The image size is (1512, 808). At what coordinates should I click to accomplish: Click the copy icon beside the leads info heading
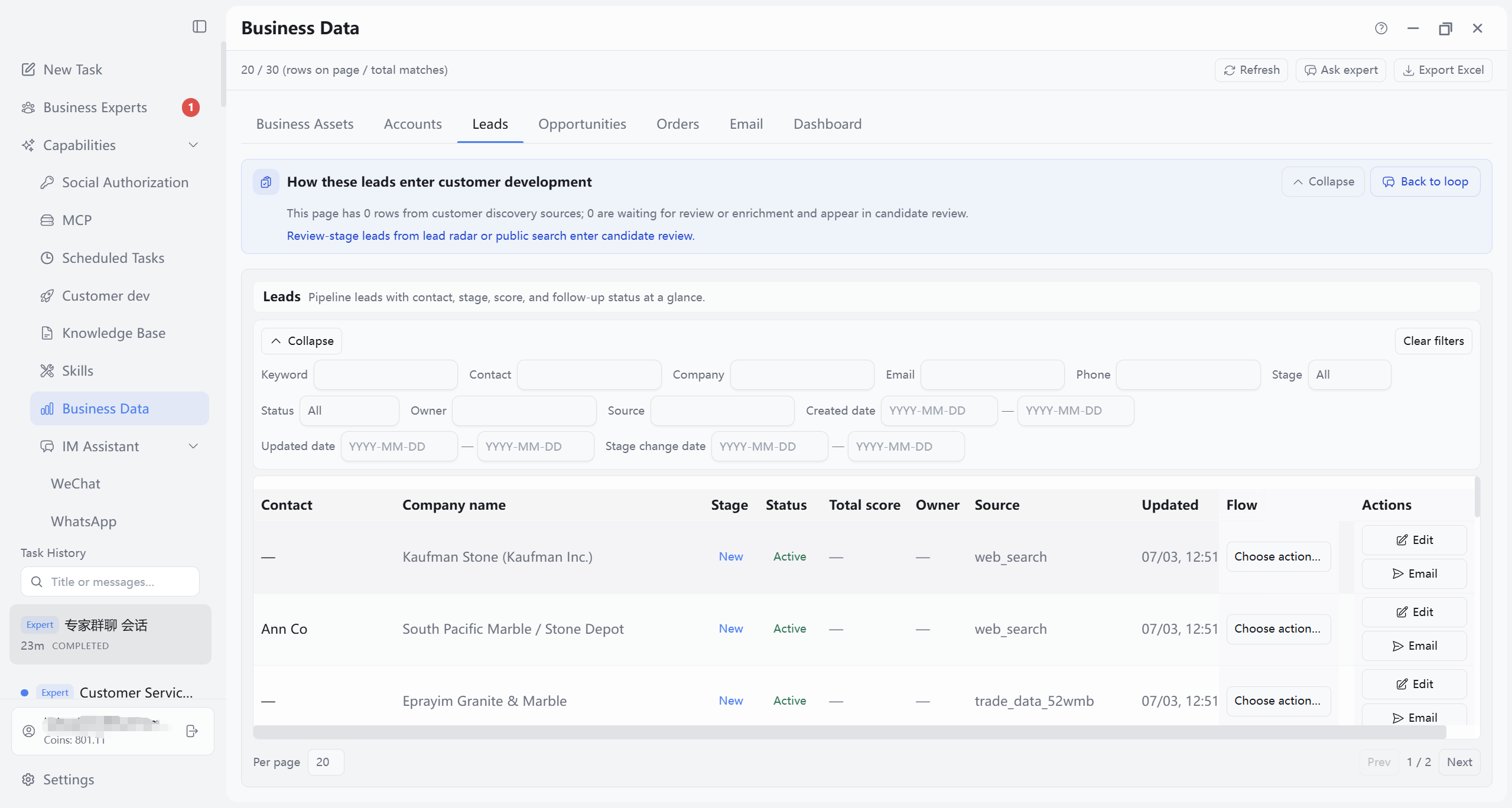tap(266, 182)
